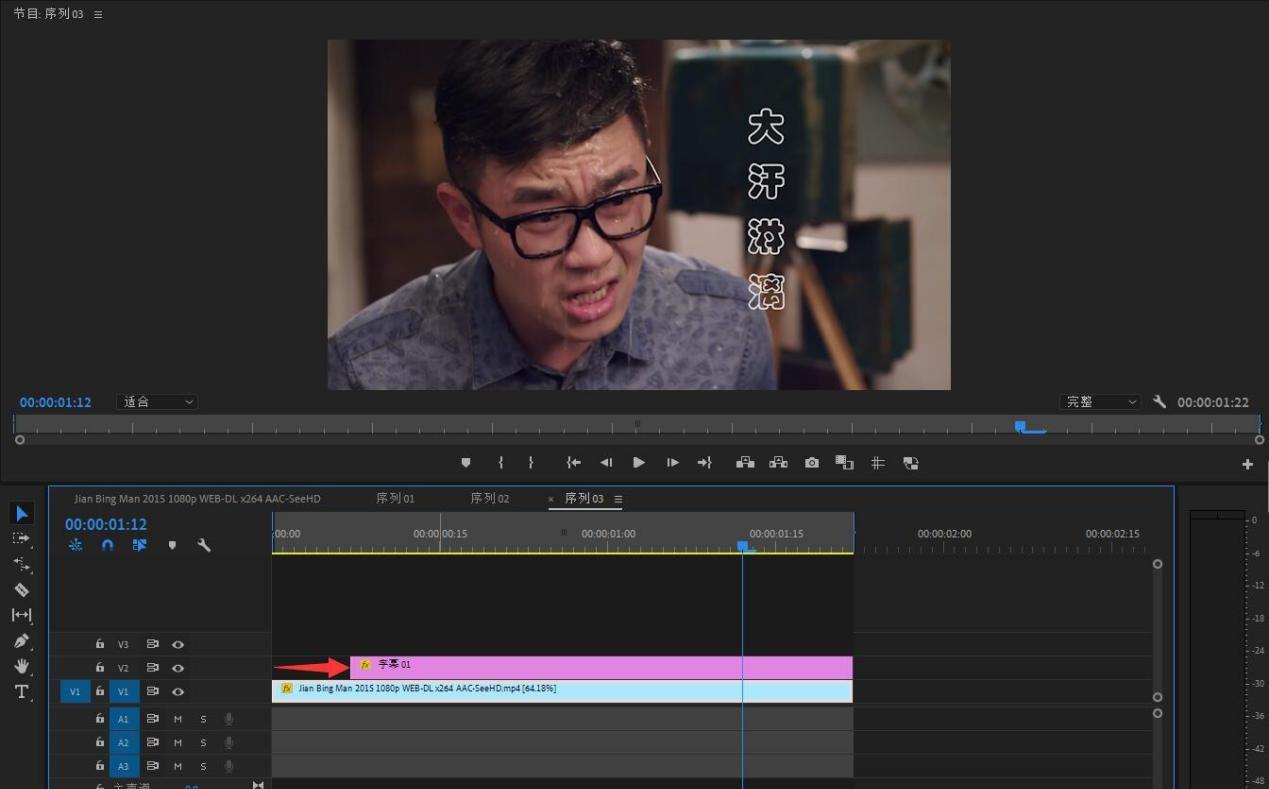Select the Type tool

coord(21,692)
